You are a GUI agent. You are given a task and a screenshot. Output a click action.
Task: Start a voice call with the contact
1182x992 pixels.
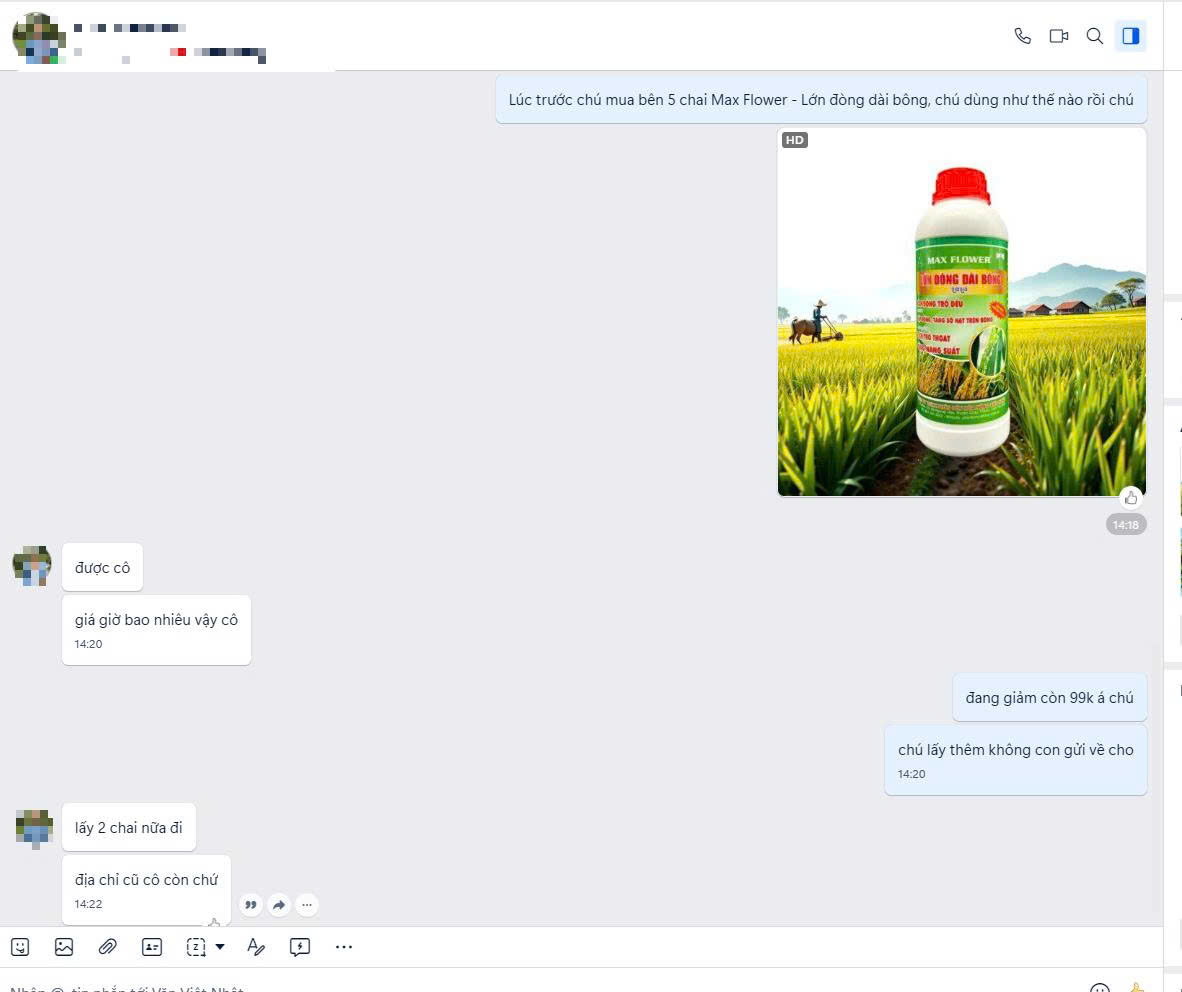(x=1022, y=36)
